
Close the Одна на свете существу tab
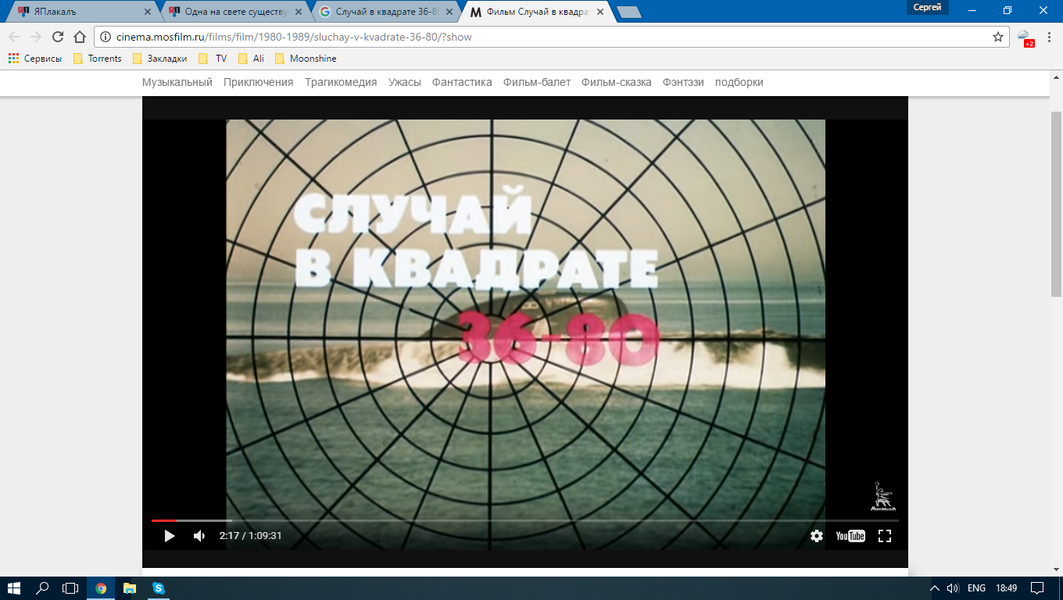[298, 12]
